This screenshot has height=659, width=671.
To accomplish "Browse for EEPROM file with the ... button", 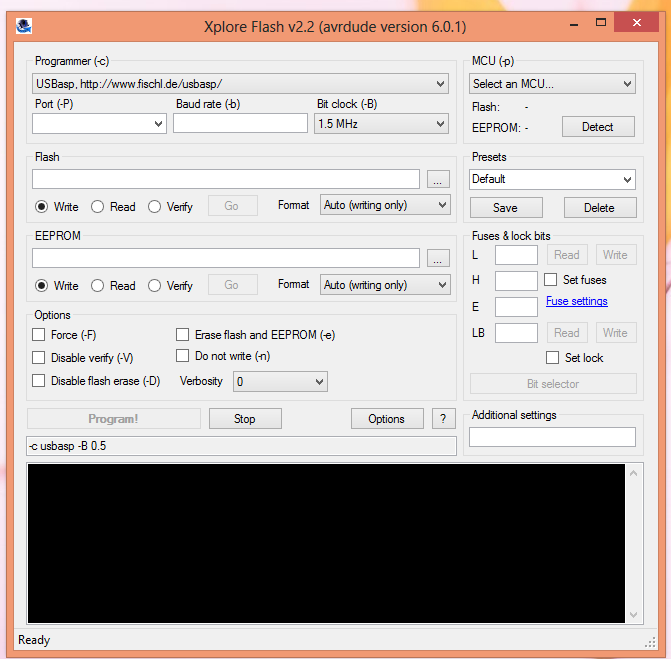I will 438,258.
